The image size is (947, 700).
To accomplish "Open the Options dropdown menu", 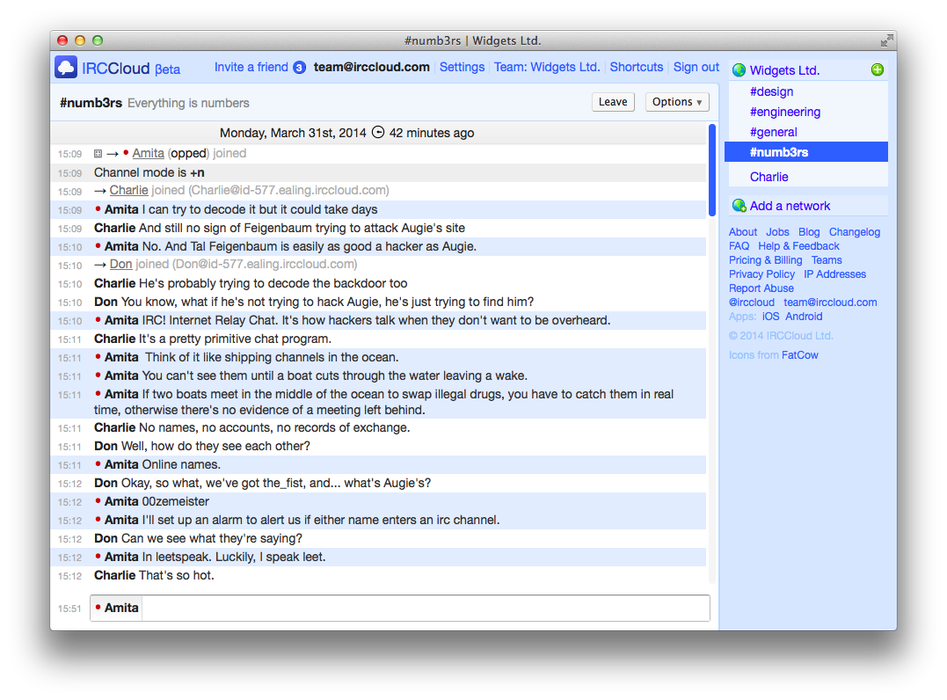I will click(x=677, y=102).
